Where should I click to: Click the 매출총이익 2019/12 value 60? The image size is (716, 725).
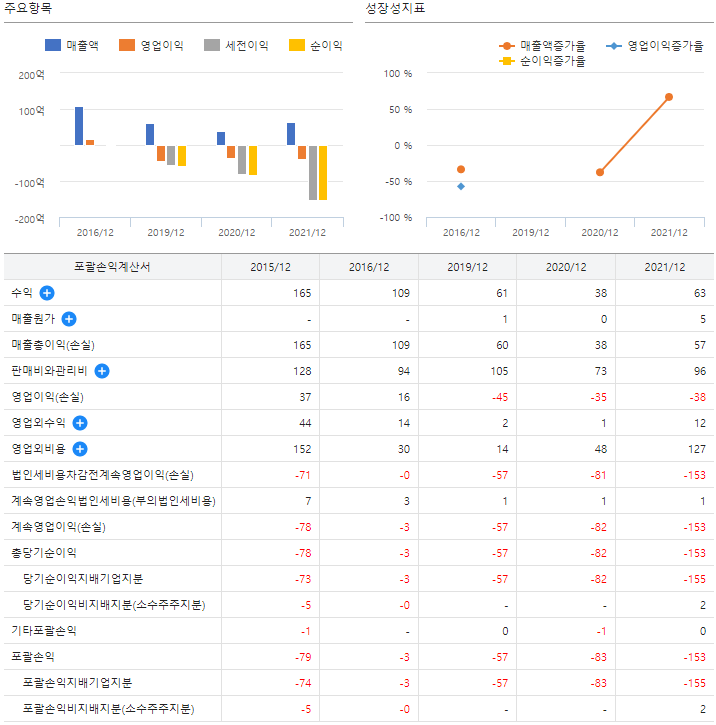point(502,345)
